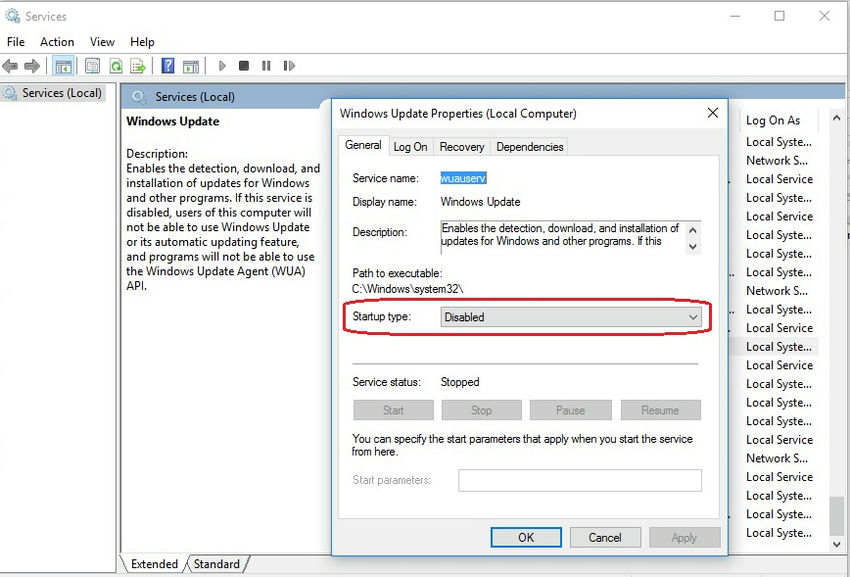Click the Export List toolbar icon

[138, 66]
